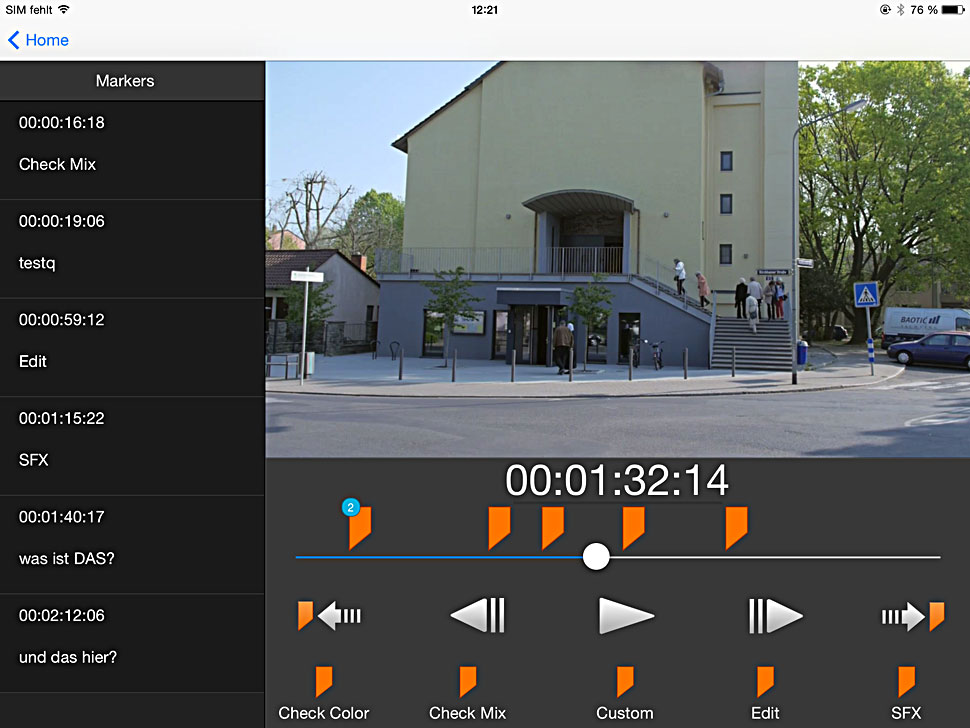
Task: Add an SFX marker
Action: pos(906,694)
